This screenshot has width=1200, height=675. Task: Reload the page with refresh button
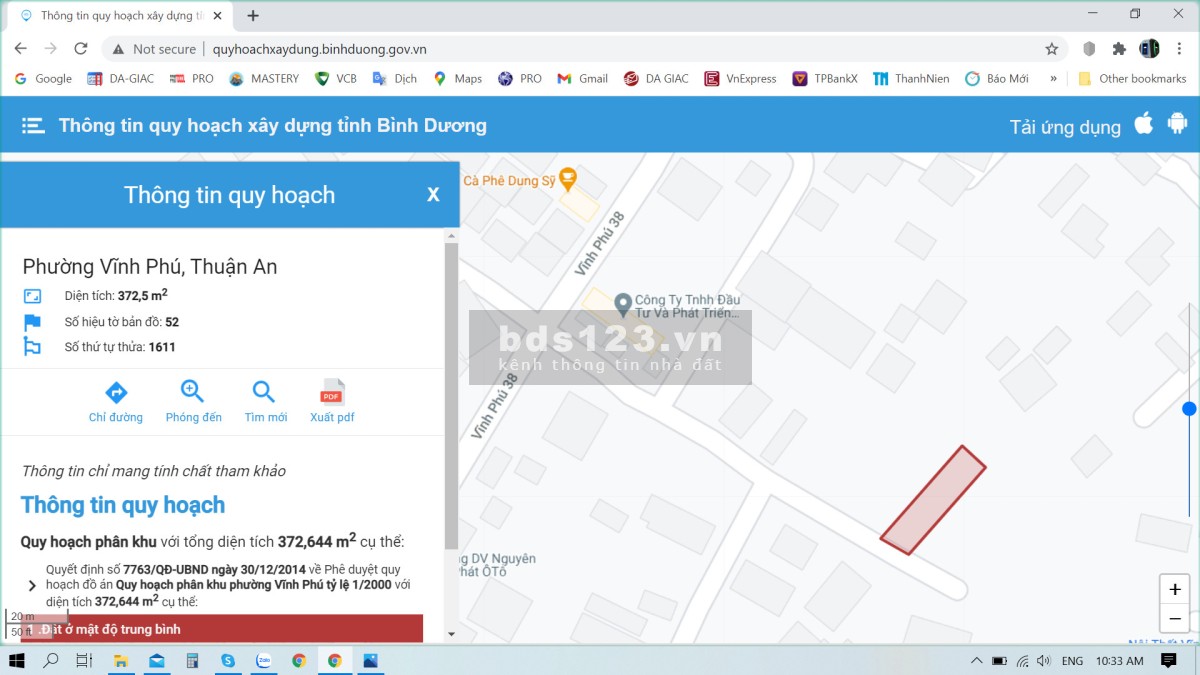pos(81,48)
